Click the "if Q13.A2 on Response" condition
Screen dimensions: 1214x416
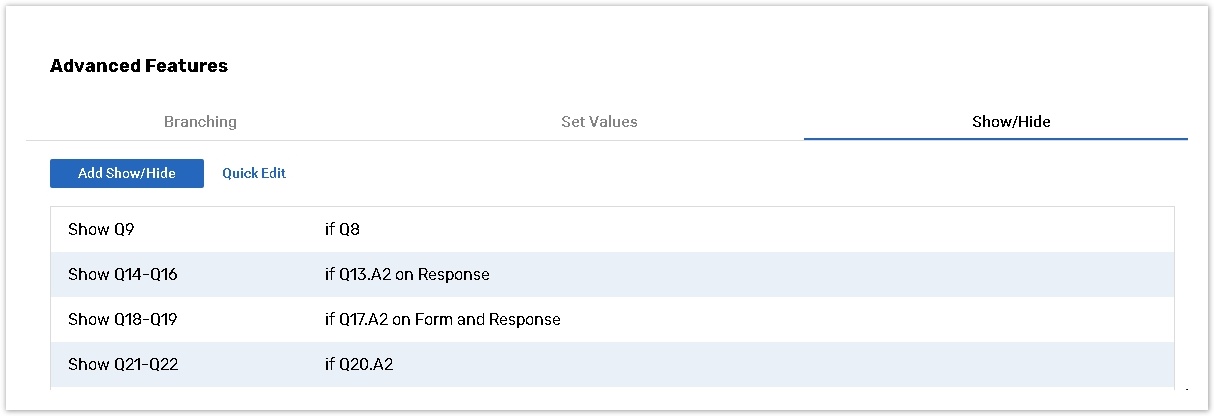407,274
